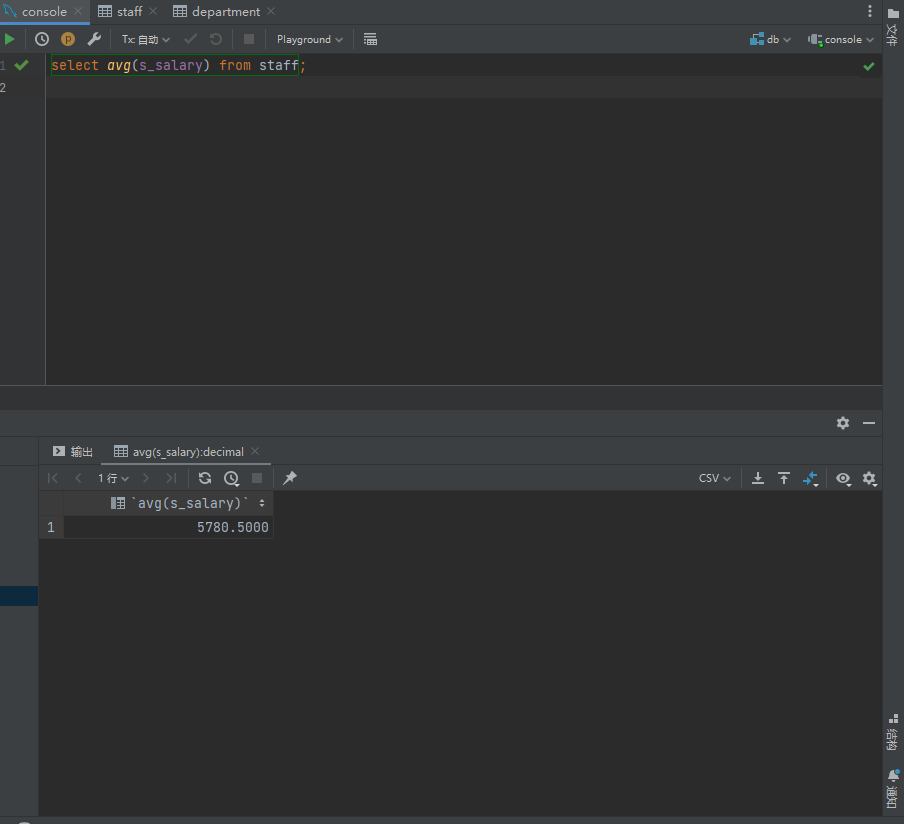Click the in-editor results table icon
The image size is (904, 824).
(370, 39)
